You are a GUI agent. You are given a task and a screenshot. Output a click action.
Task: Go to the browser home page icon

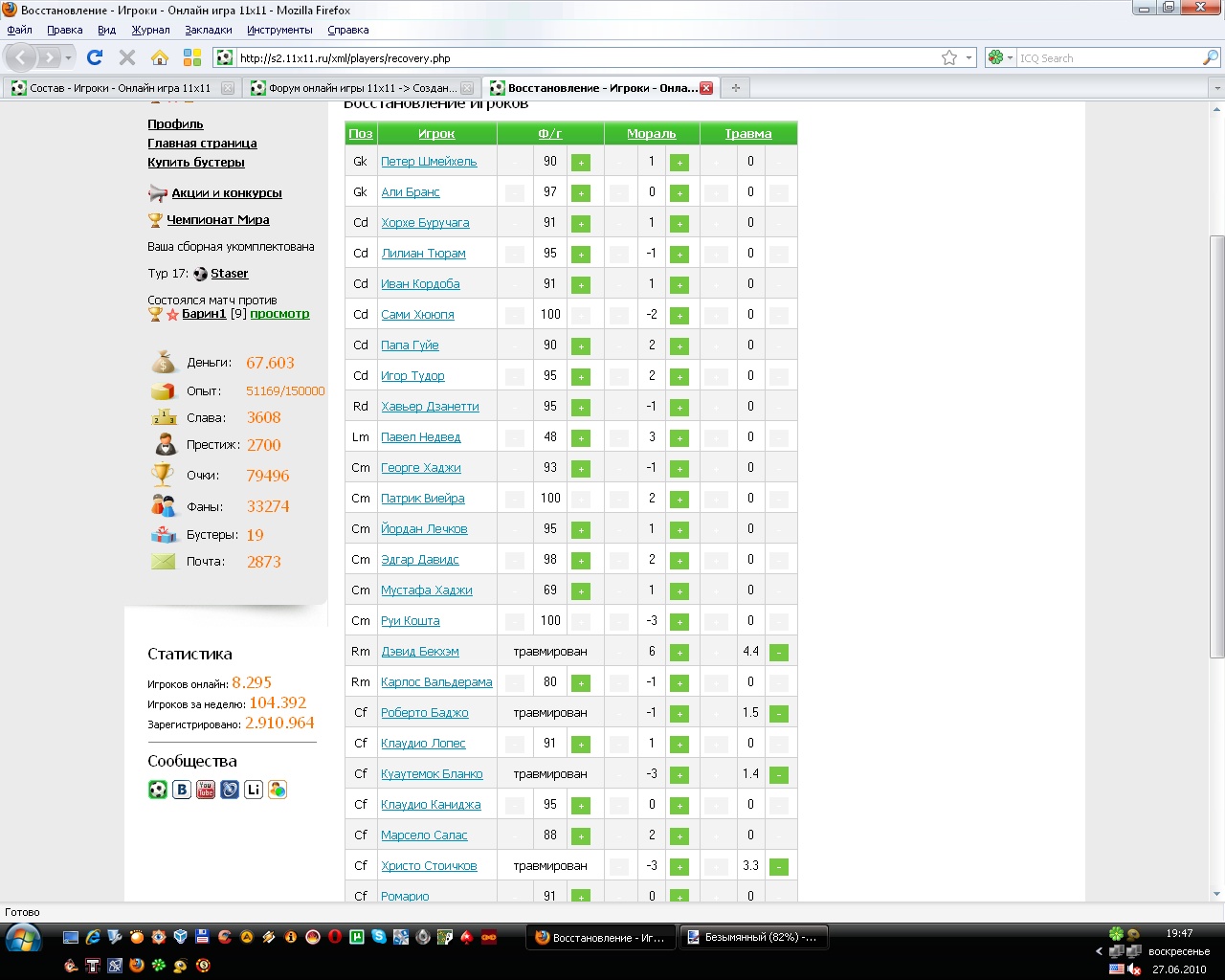pyautogui.click(x=160, y=57)
